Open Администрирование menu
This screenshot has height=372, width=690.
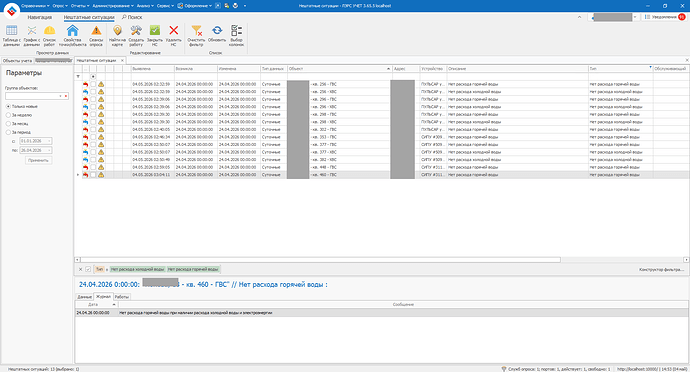(x=113, y=6)
